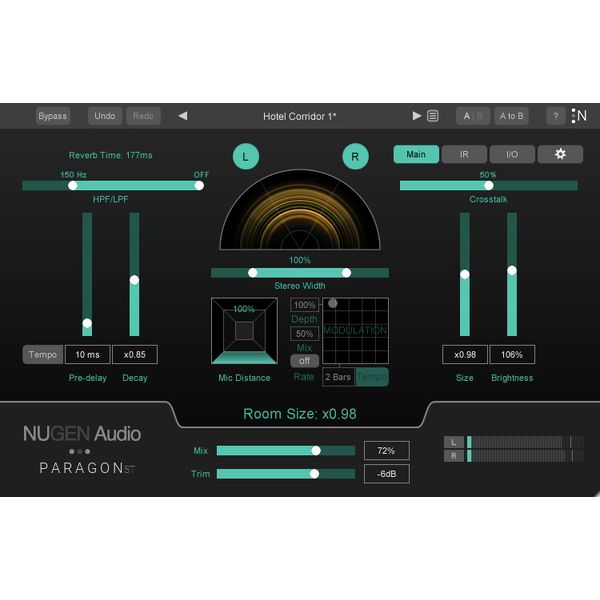
Task: Open the preset list icon
Action: click(433, 116)
